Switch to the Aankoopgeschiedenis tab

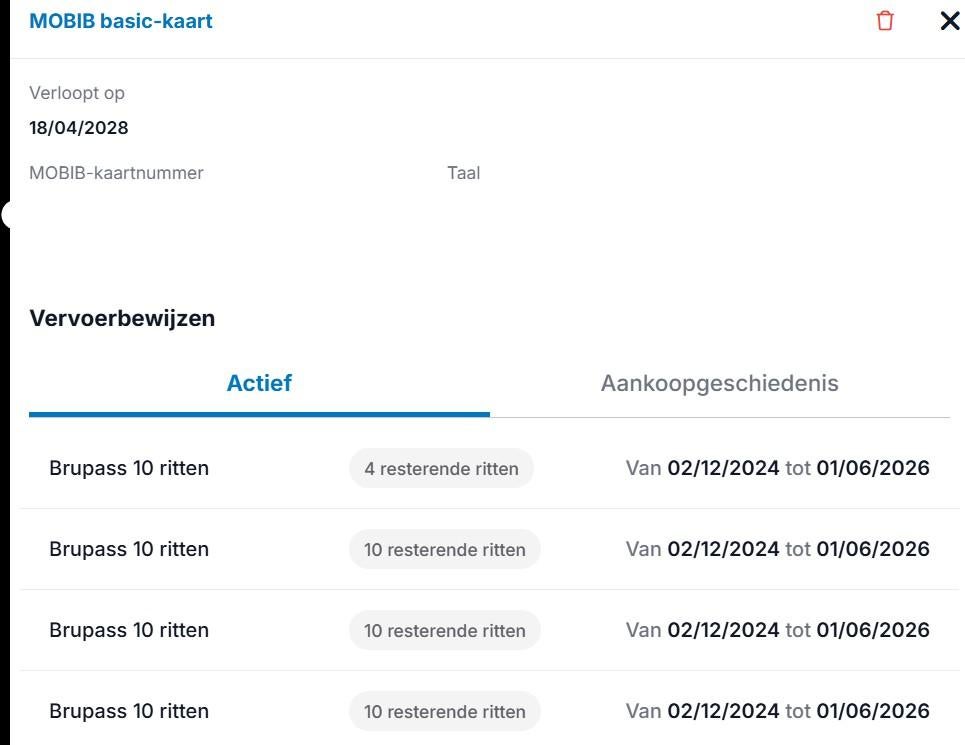coord(719,383)
